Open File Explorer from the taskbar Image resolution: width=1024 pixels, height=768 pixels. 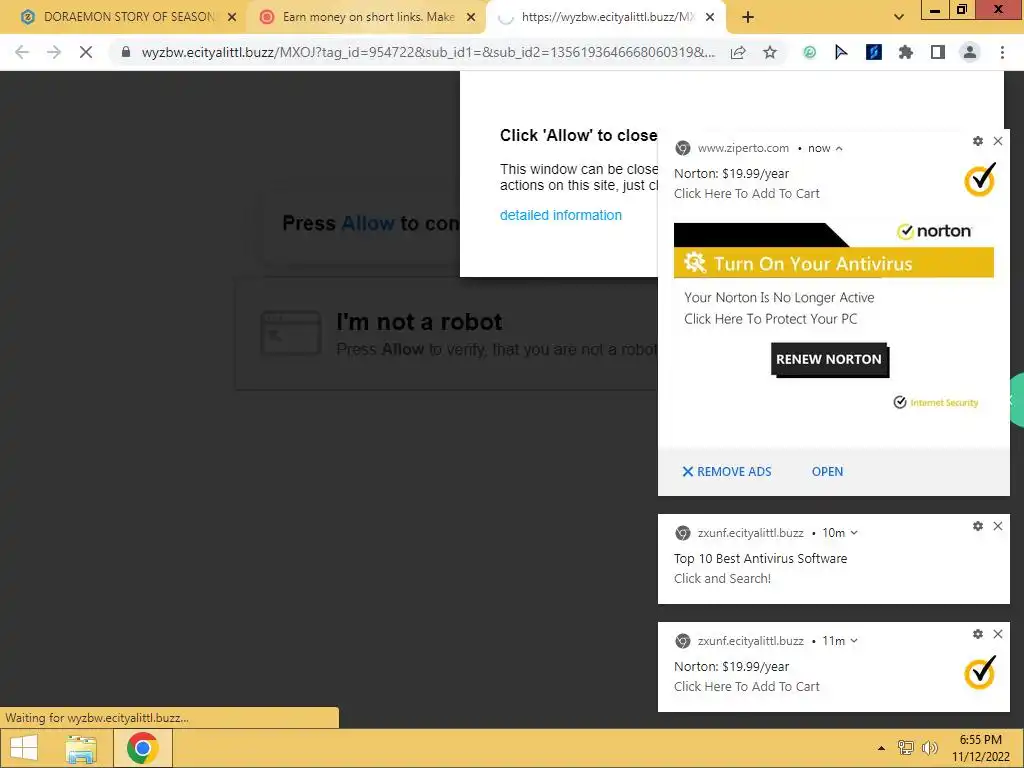81,748
